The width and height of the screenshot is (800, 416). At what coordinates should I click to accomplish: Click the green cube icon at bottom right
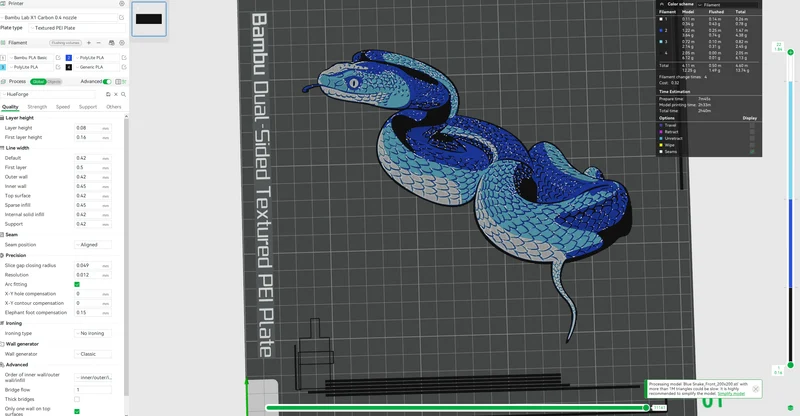point(790,408)
